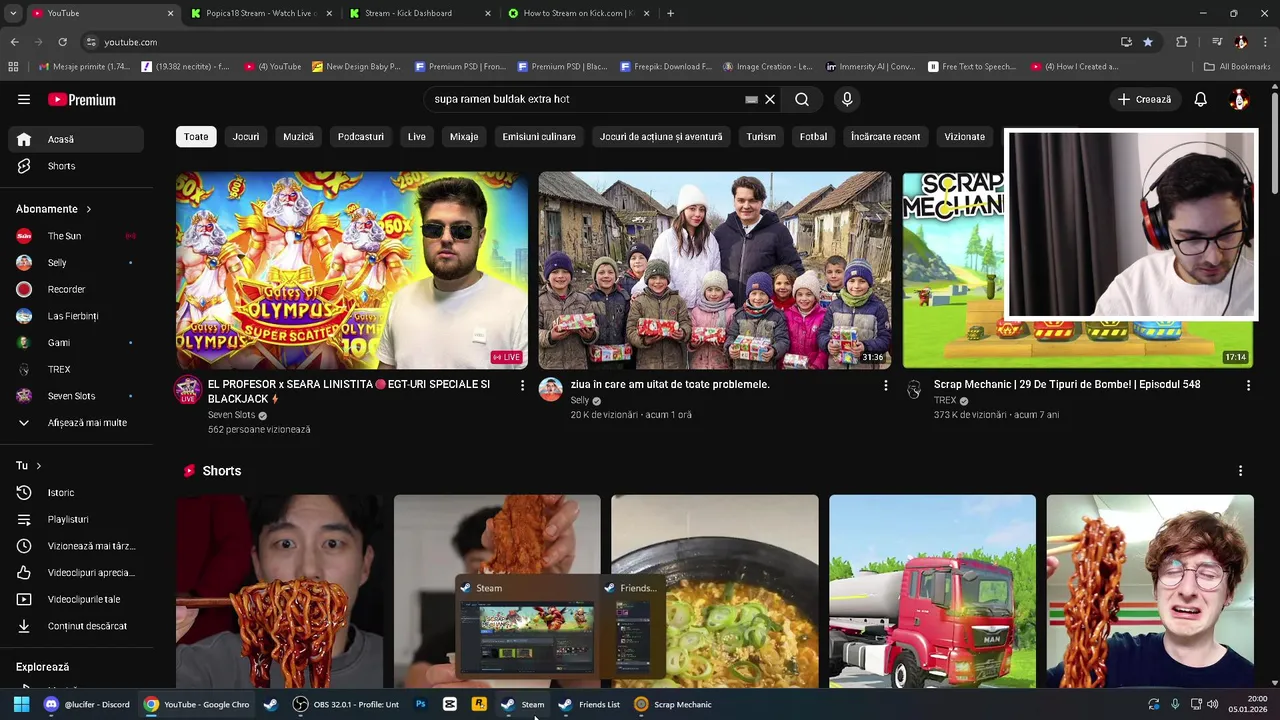The width and height of the screenshot is (1280, 720).
Task: Click the search magnifier button
Action: click(802, 99)
